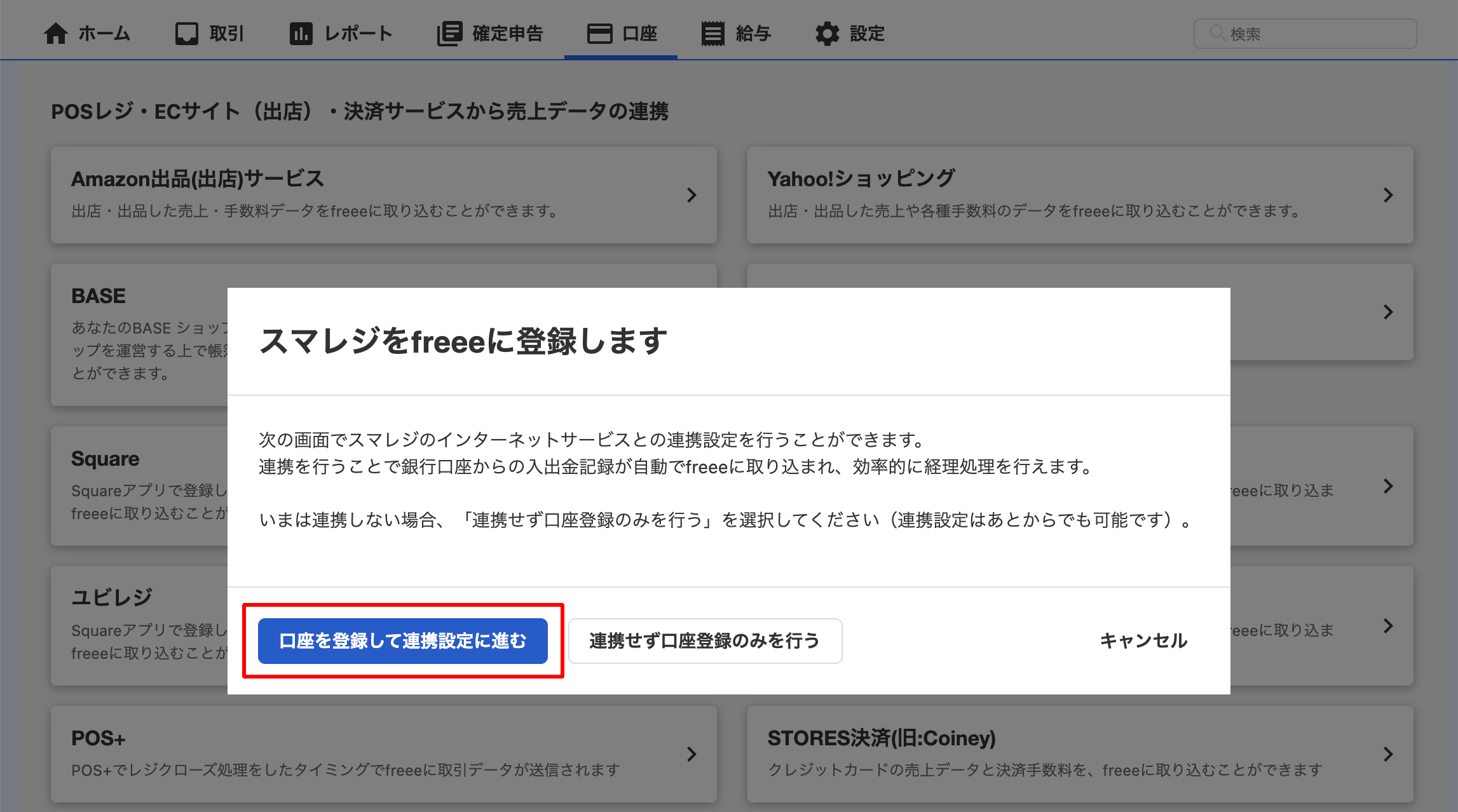Click the 確定申告 document icon

[x=449, y=34]
